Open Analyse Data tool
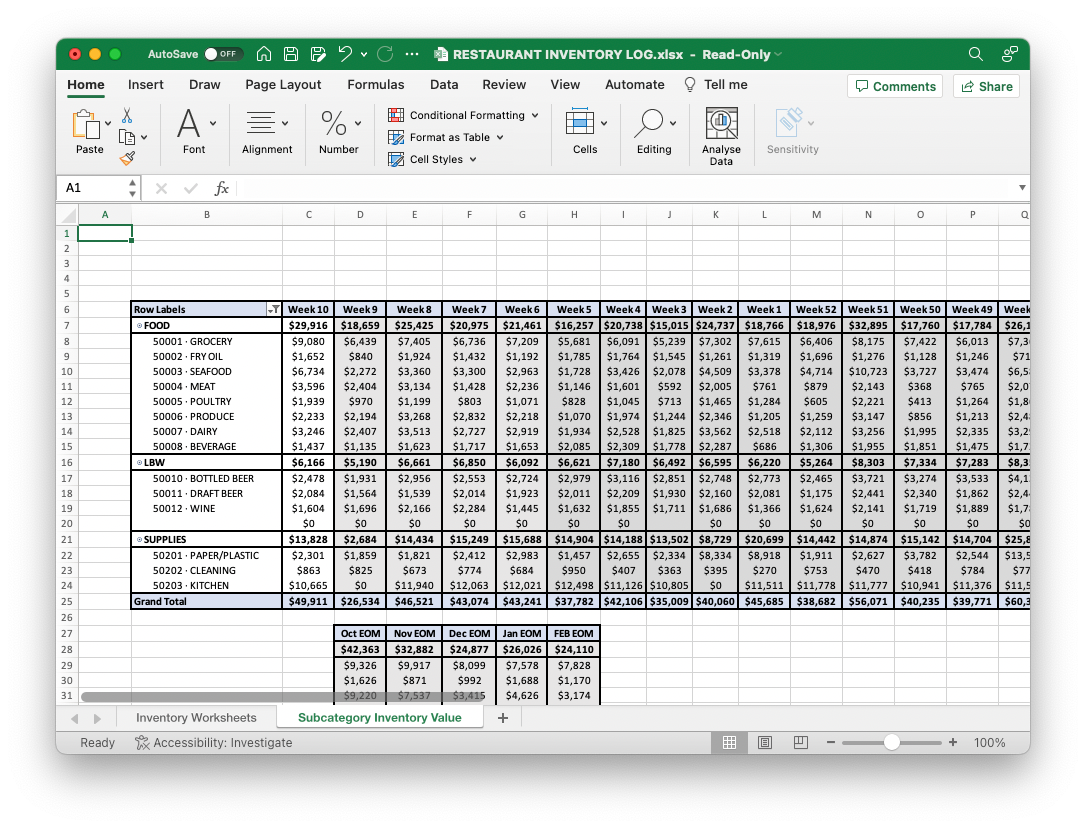Viewport: 1086px width, 828px height. 721,135
